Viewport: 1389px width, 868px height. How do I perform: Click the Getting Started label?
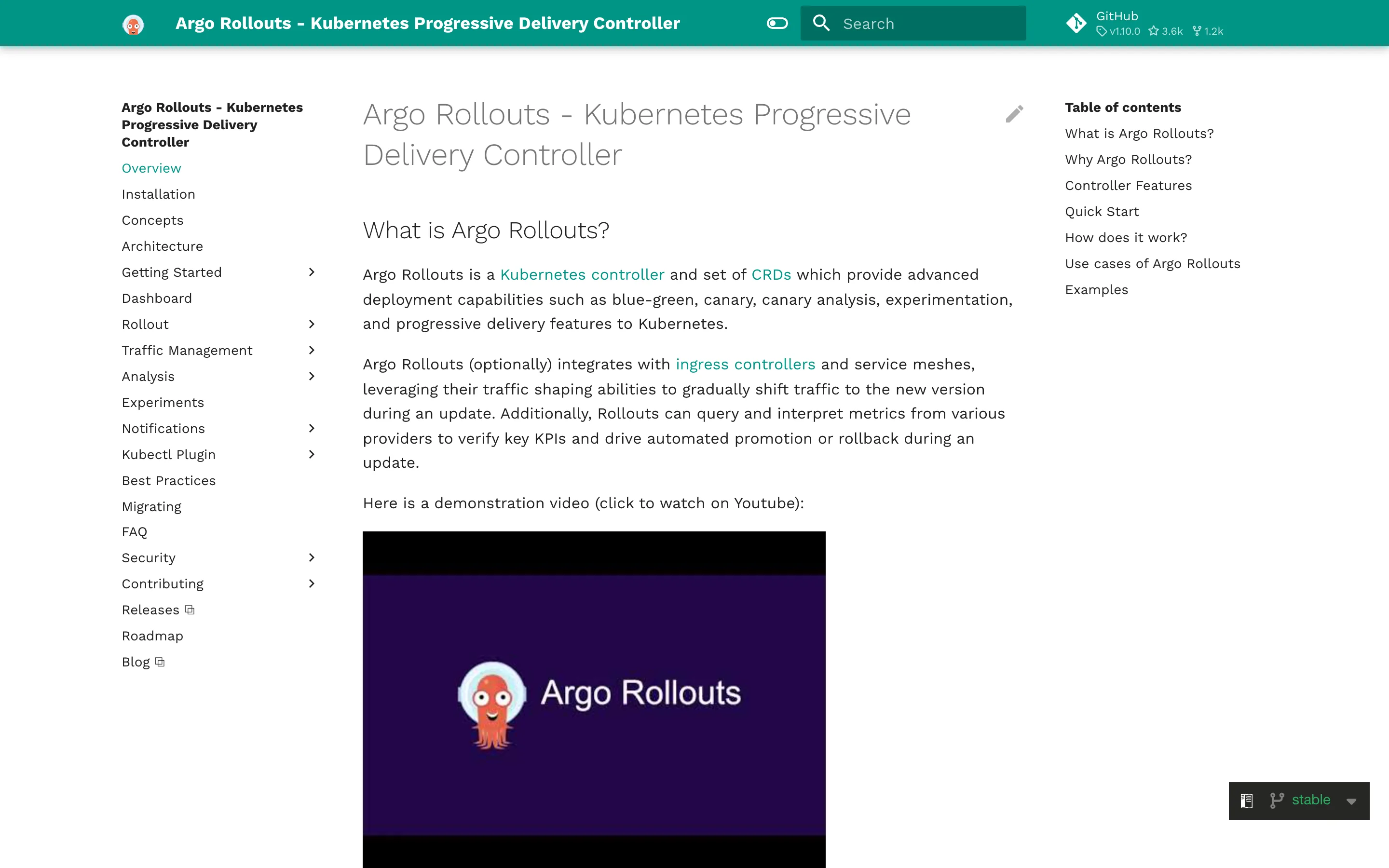(x=172, y=272)
